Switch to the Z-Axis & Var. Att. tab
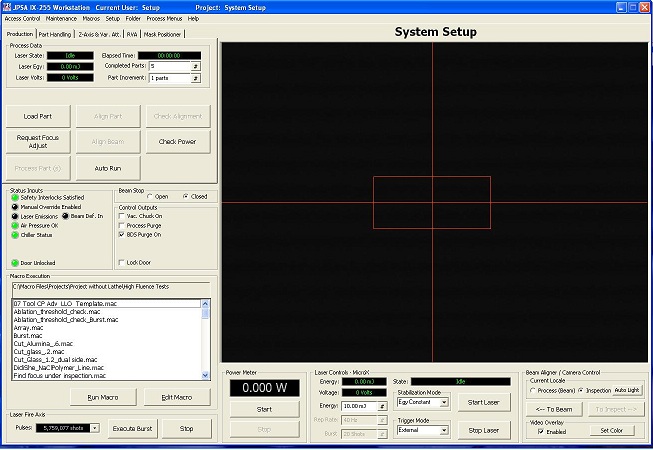Viewport: 653px width, 450px height. click(100, 35)
